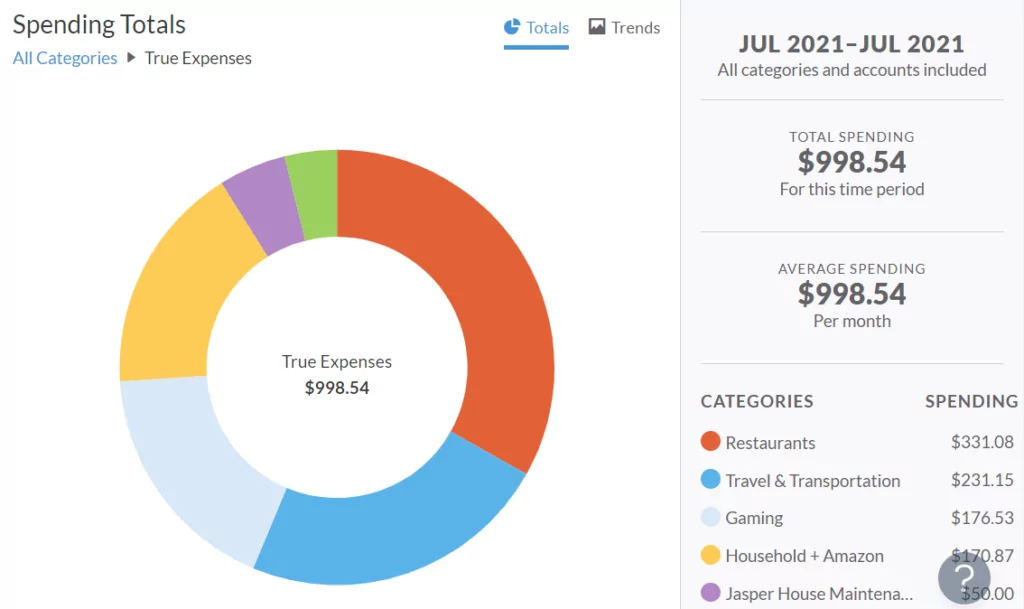Viewport: 1024px width, 609px height.
Task: Click the Totals pie chart icon
Action: (512, 27)
